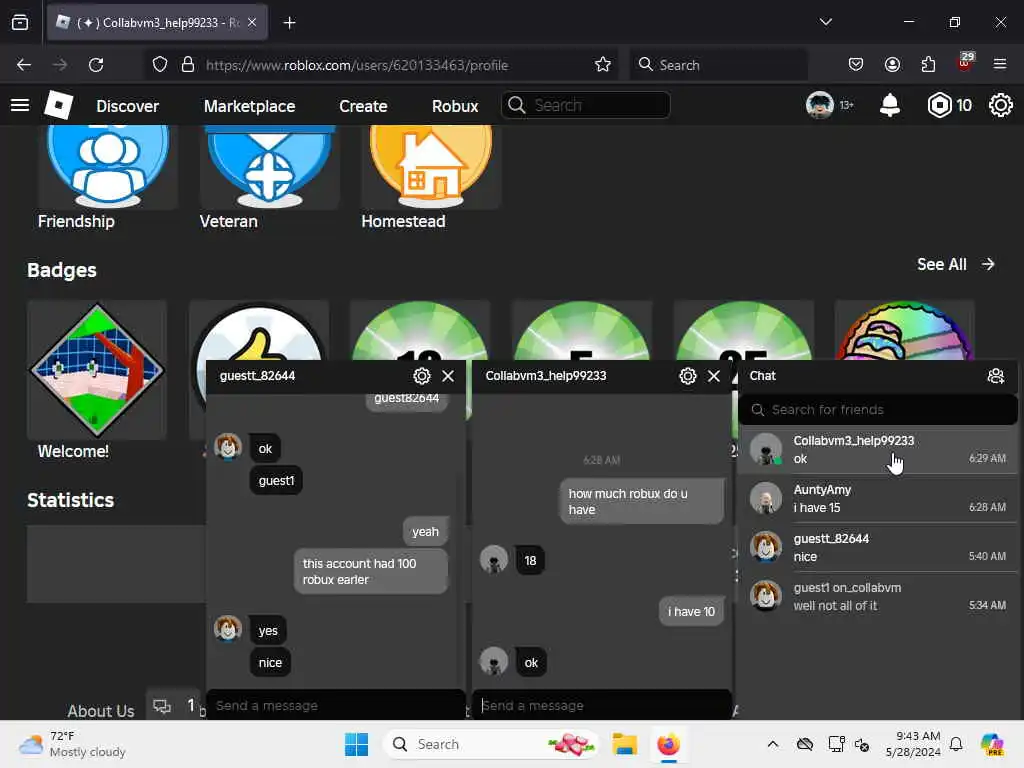Open Windows Start menu
1024x768 pixels.
tap(357, 744)
